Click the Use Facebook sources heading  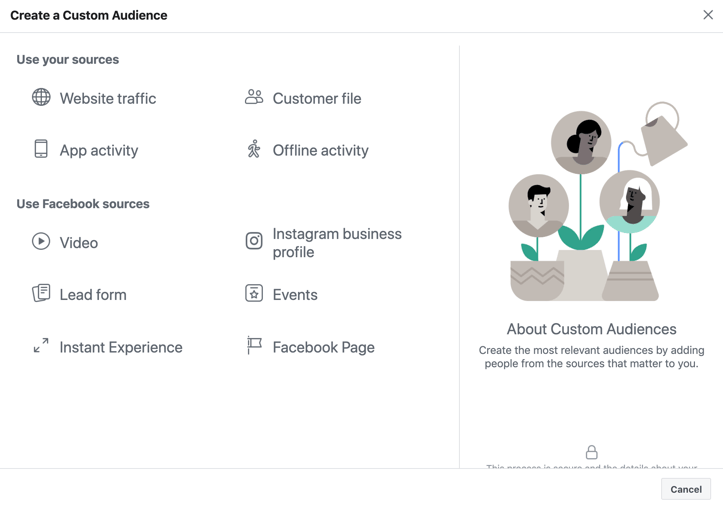click(83, 204)
